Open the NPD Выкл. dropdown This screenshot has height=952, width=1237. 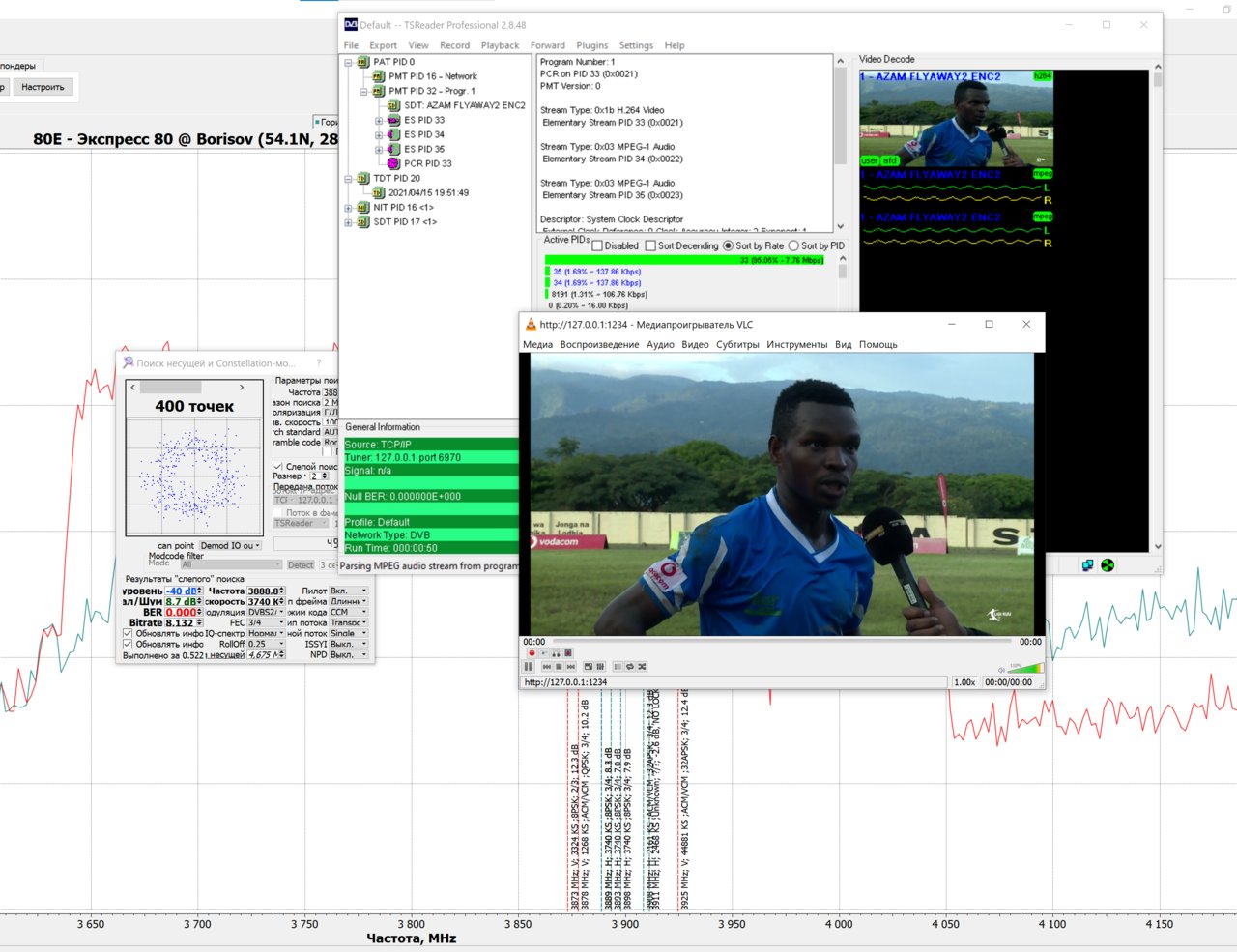(349, 654)
